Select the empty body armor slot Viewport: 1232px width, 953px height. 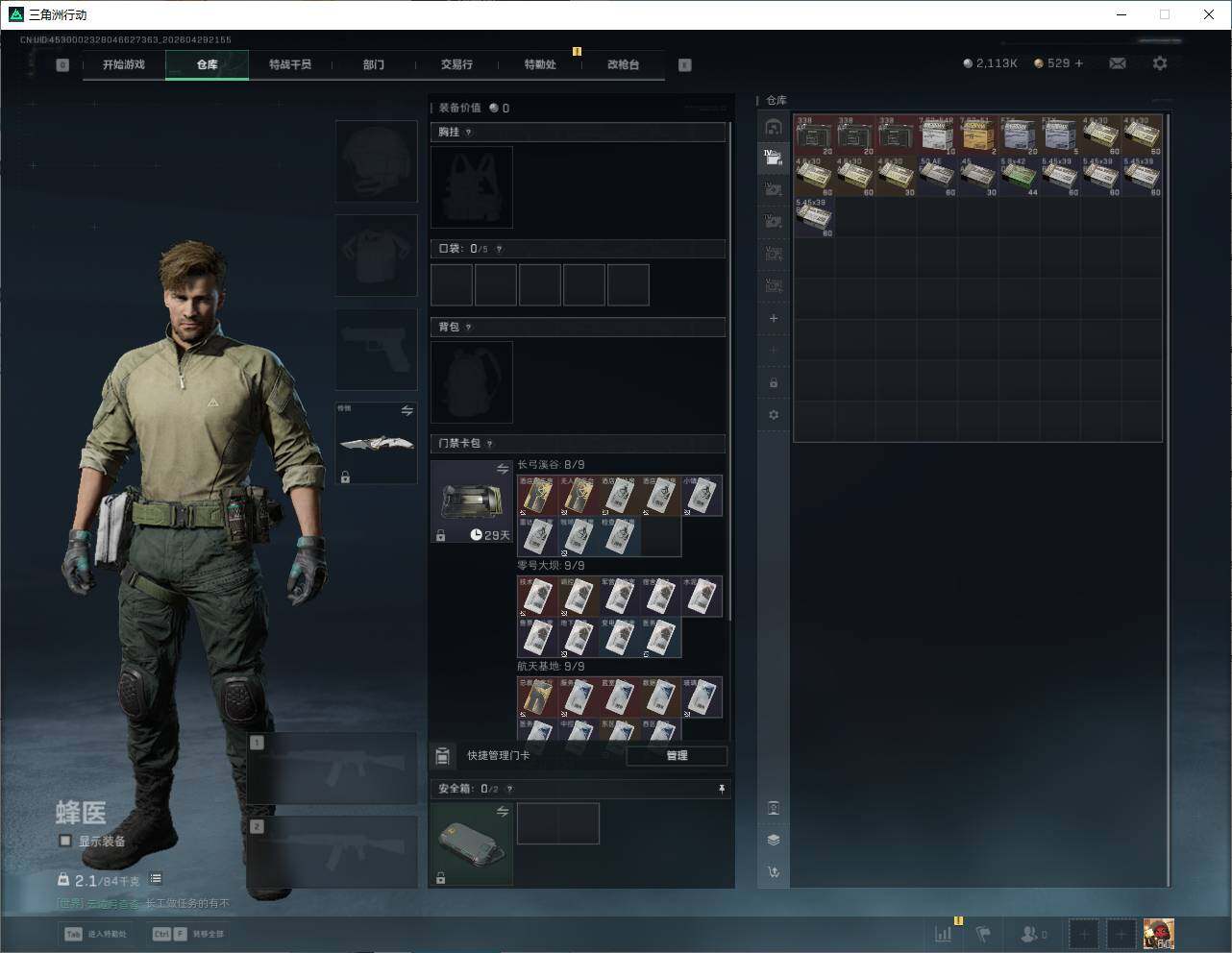[377, 256]
